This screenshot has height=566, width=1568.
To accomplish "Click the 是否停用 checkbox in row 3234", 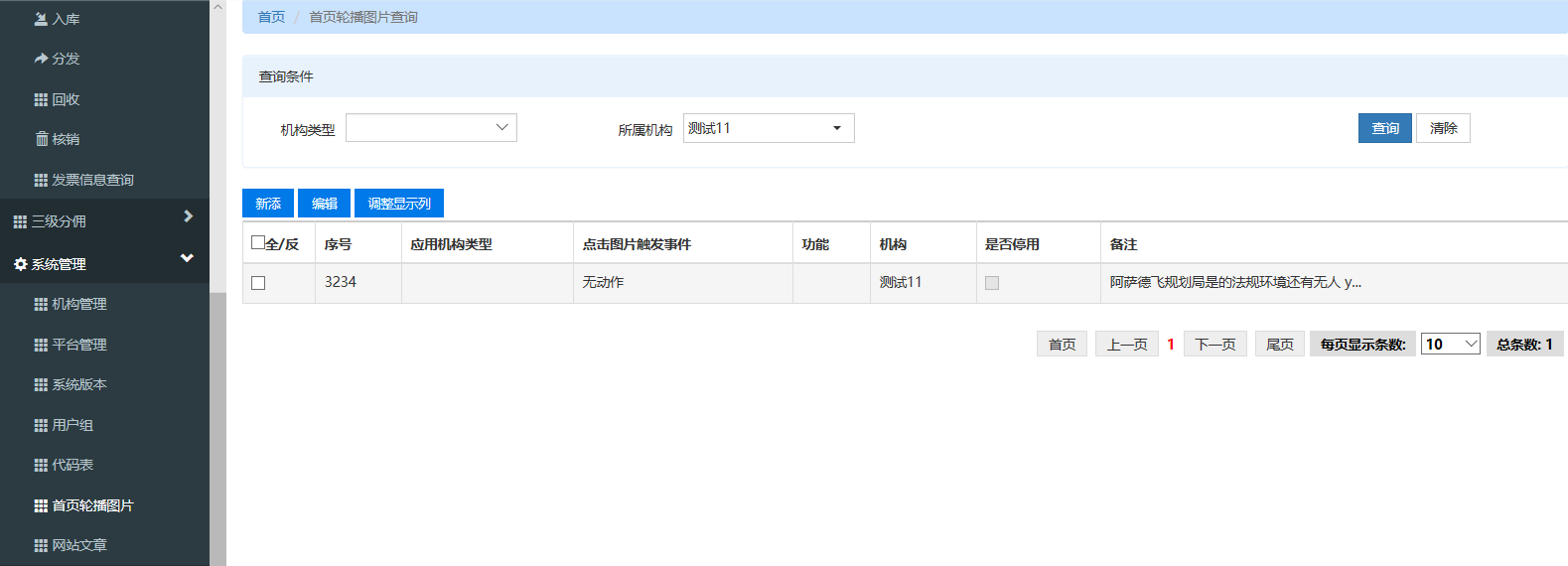I will (x=992, y=283).
